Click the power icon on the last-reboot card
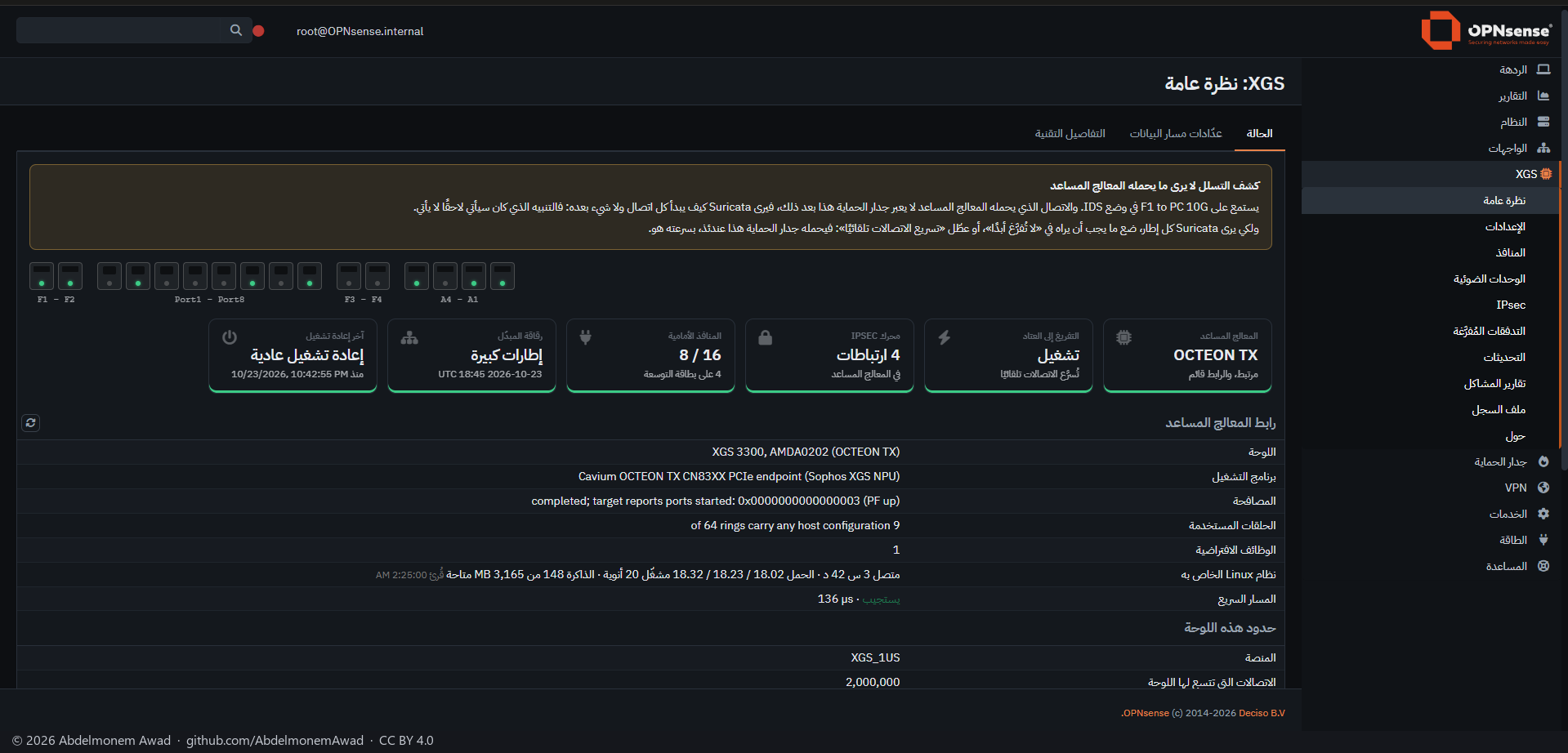Image resolution: width=1568 pixels, height=753 pixels. [230, 337]
